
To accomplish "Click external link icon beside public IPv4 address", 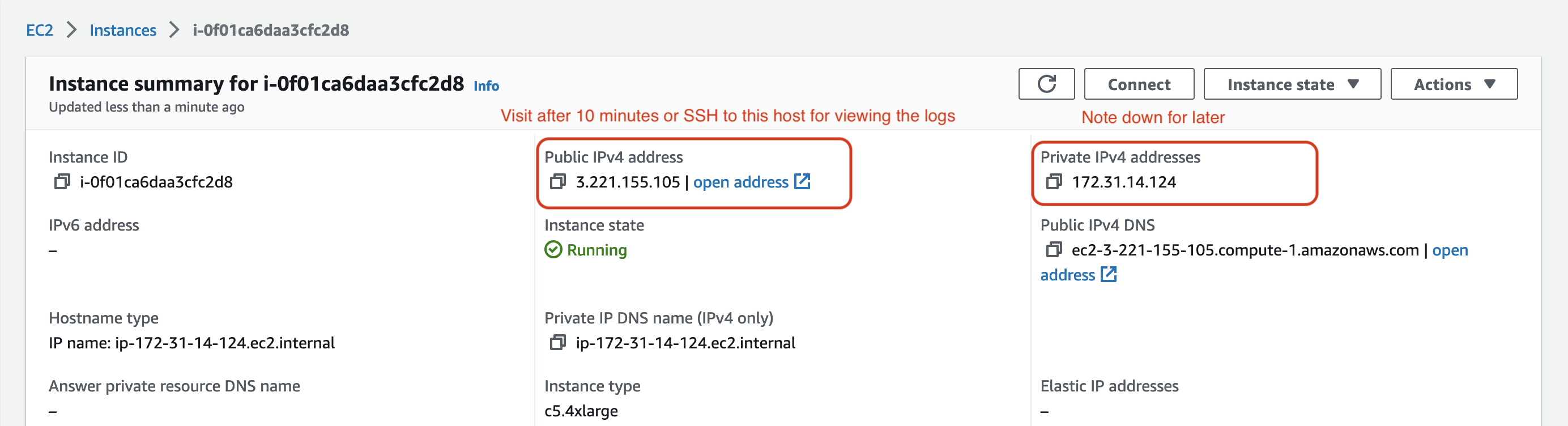I will click(x=802, y=181).
